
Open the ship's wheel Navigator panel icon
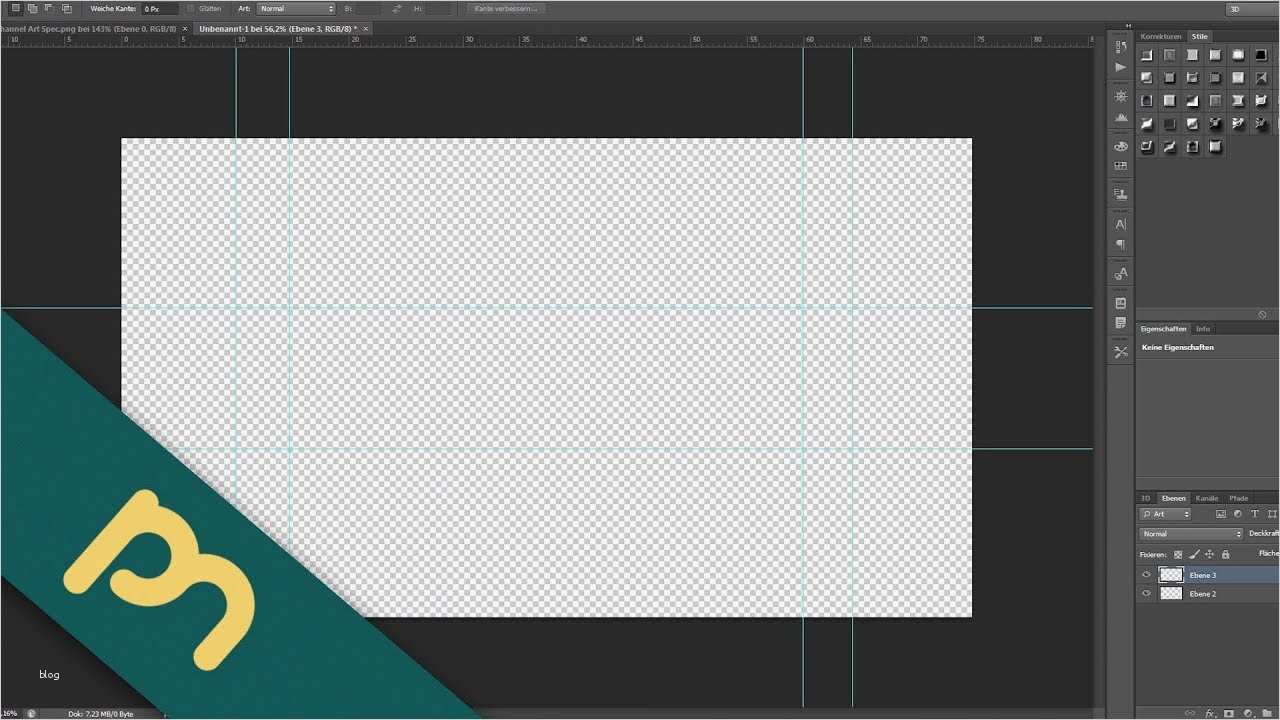click(1121, 96)
